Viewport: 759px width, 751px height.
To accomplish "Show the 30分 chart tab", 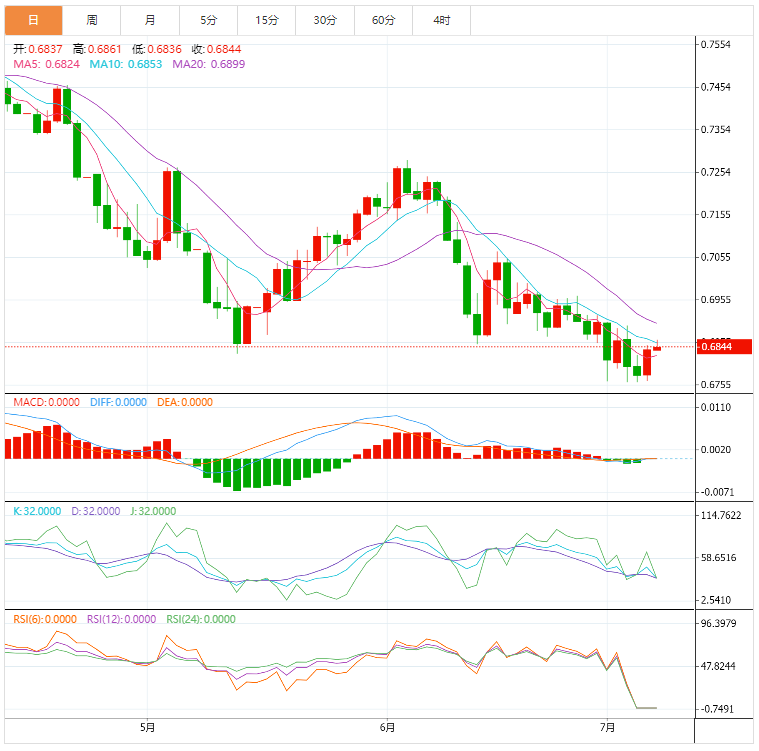I will pos(325,20).
